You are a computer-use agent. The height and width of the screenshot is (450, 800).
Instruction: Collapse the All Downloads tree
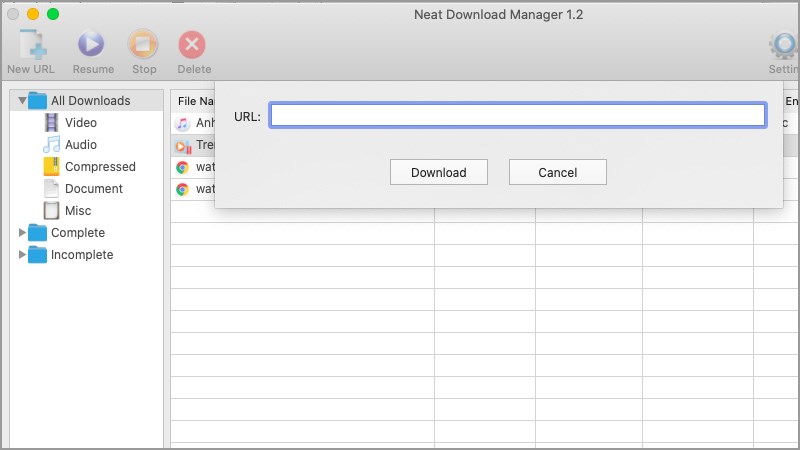22,101
